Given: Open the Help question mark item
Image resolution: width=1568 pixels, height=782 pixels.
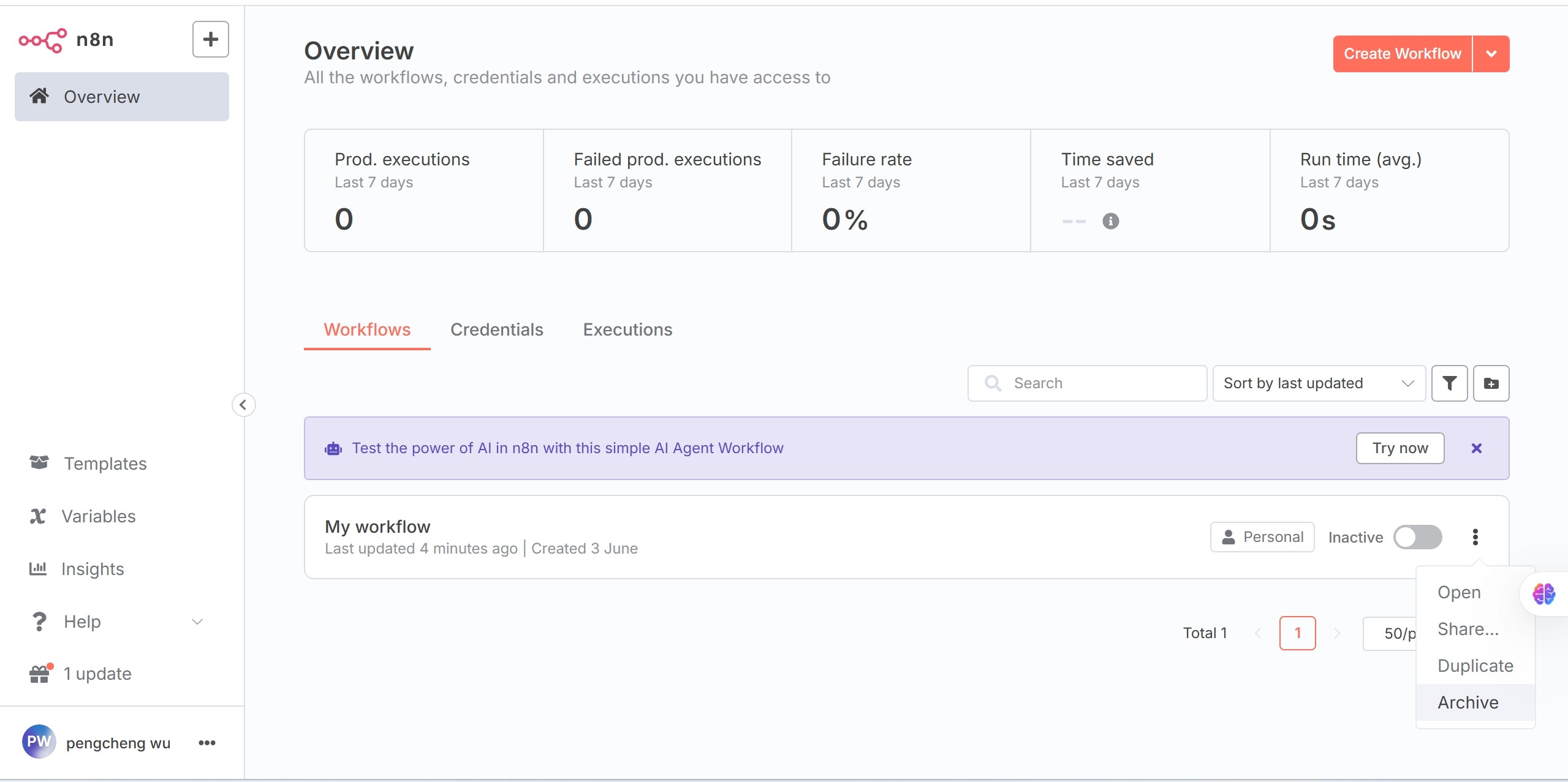Looking at the screenshot, I should tap(39, 622).
